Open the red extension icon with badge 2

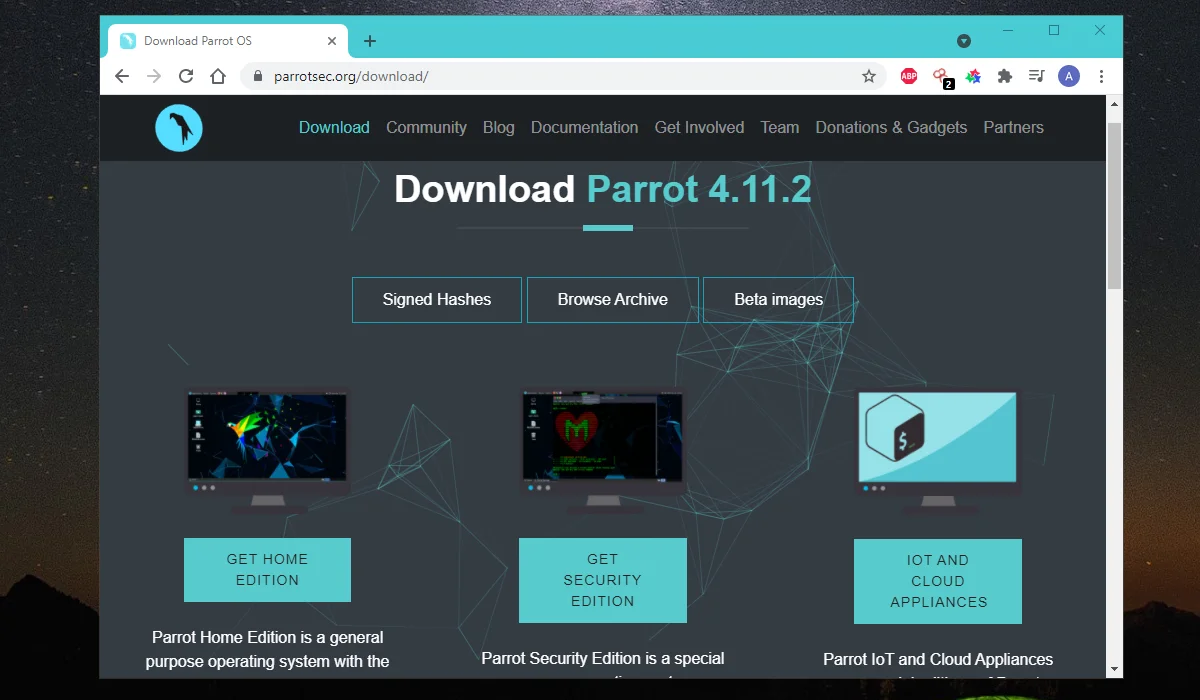[941, 77]
